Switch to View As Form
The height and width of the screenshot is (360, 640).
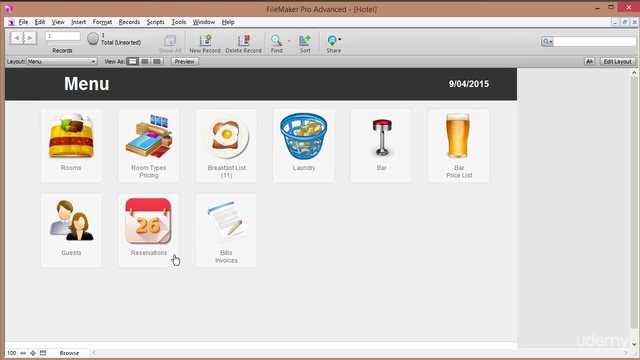pos(132,62)
